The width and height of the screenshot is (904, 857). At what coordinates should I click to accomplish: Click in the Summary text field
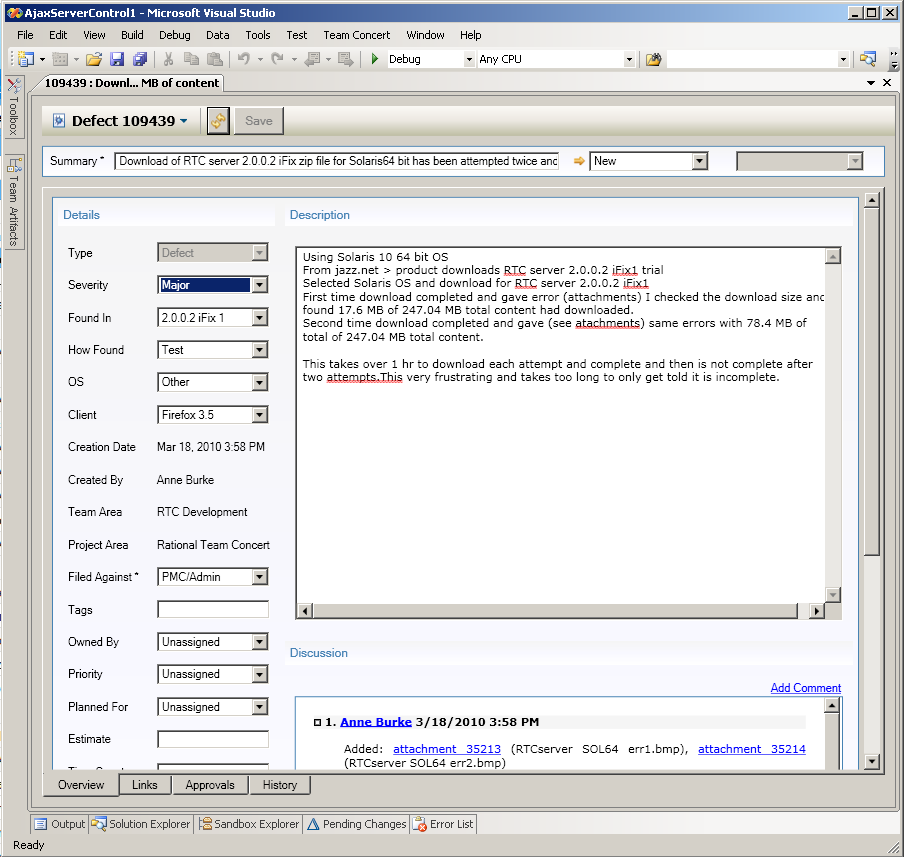tap(337, 161)
